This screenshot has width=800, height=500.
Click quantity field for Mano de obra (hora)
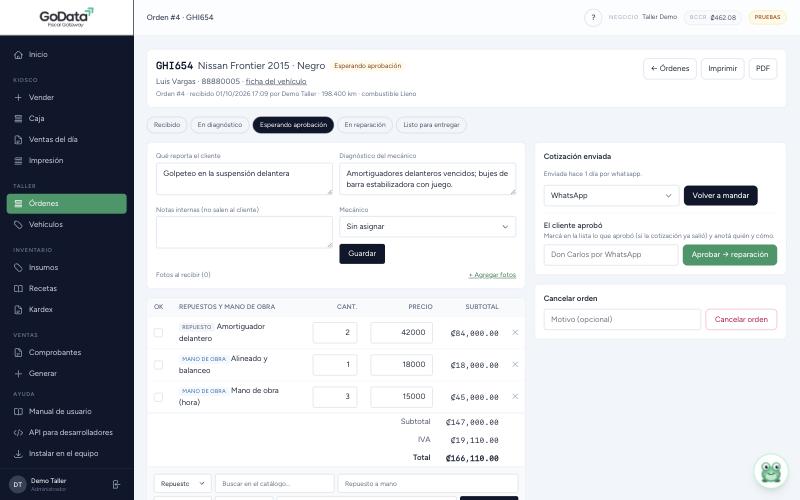click(335, 396)
